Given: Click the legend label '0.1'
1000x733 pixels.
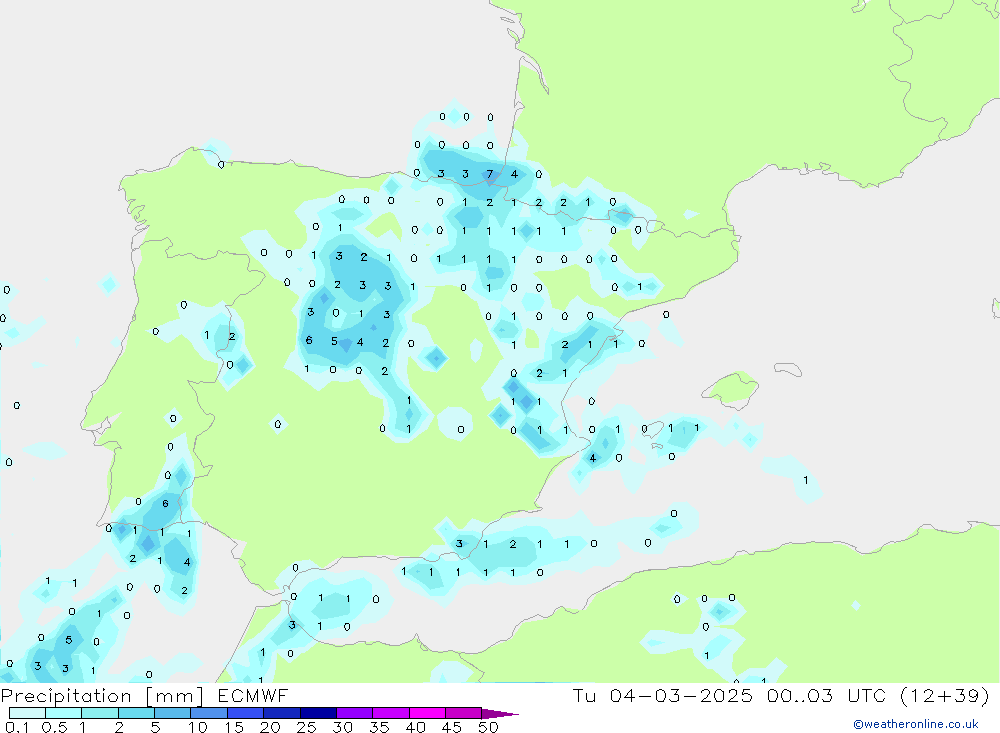Looking at the screenshot, I should tap(17, 727).
